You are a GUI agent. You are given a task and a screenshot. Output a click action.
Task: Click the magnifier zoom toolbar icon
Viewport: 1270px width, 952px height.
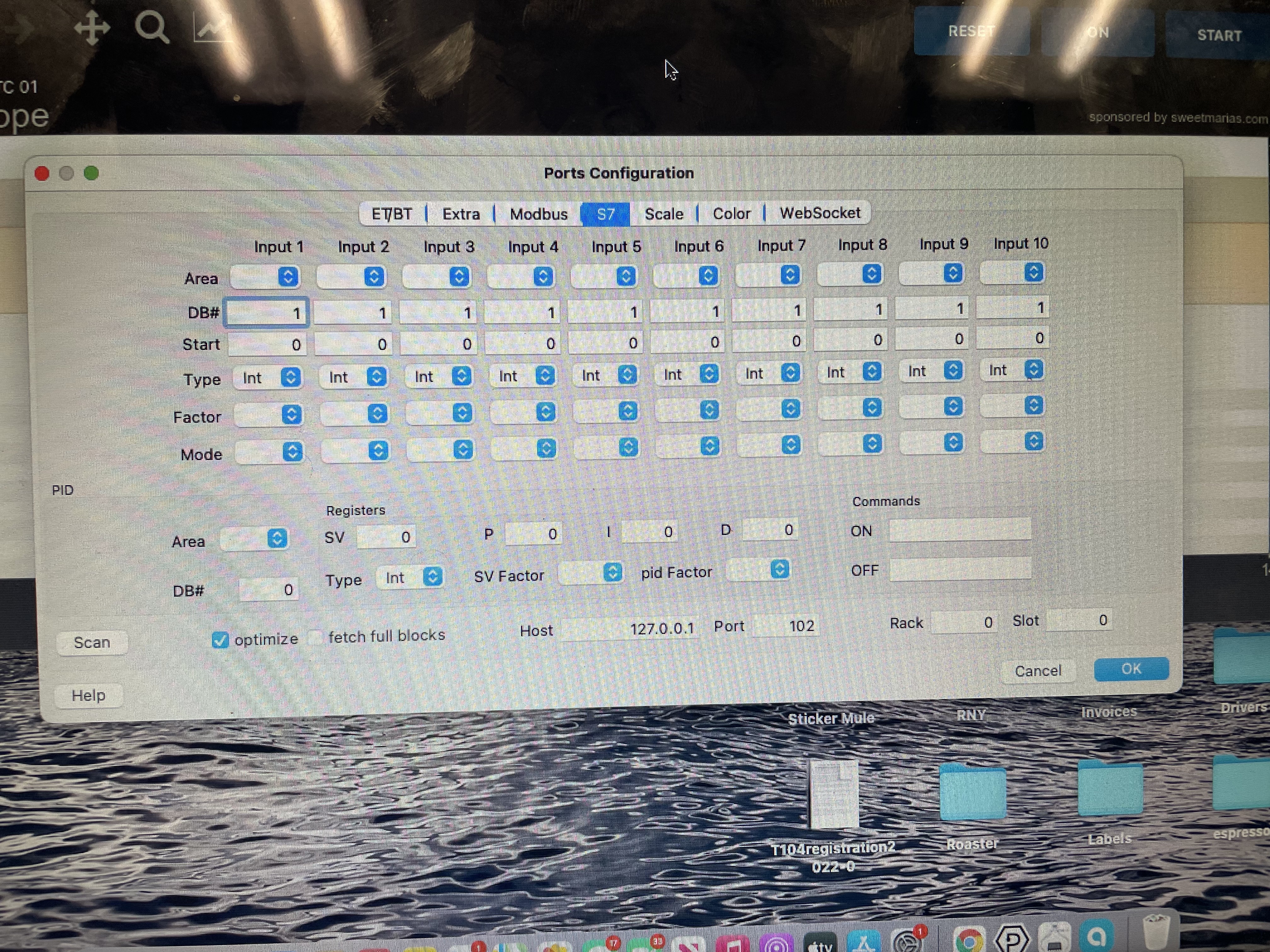(x=152, y=27)
